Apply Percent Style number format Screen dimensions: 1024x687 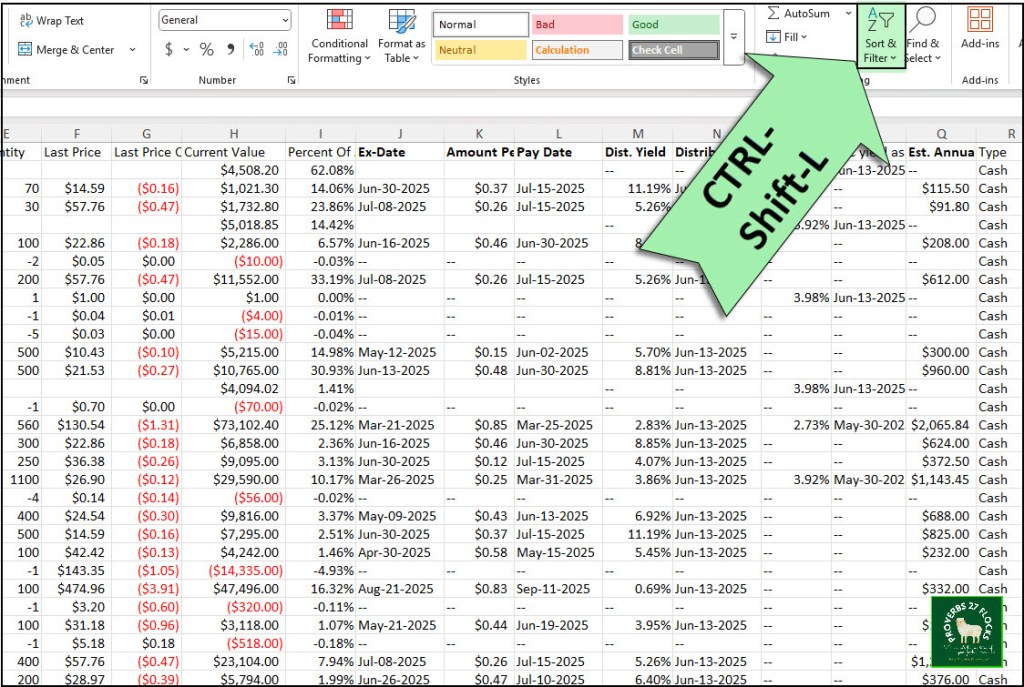click(x=206, y=50)
